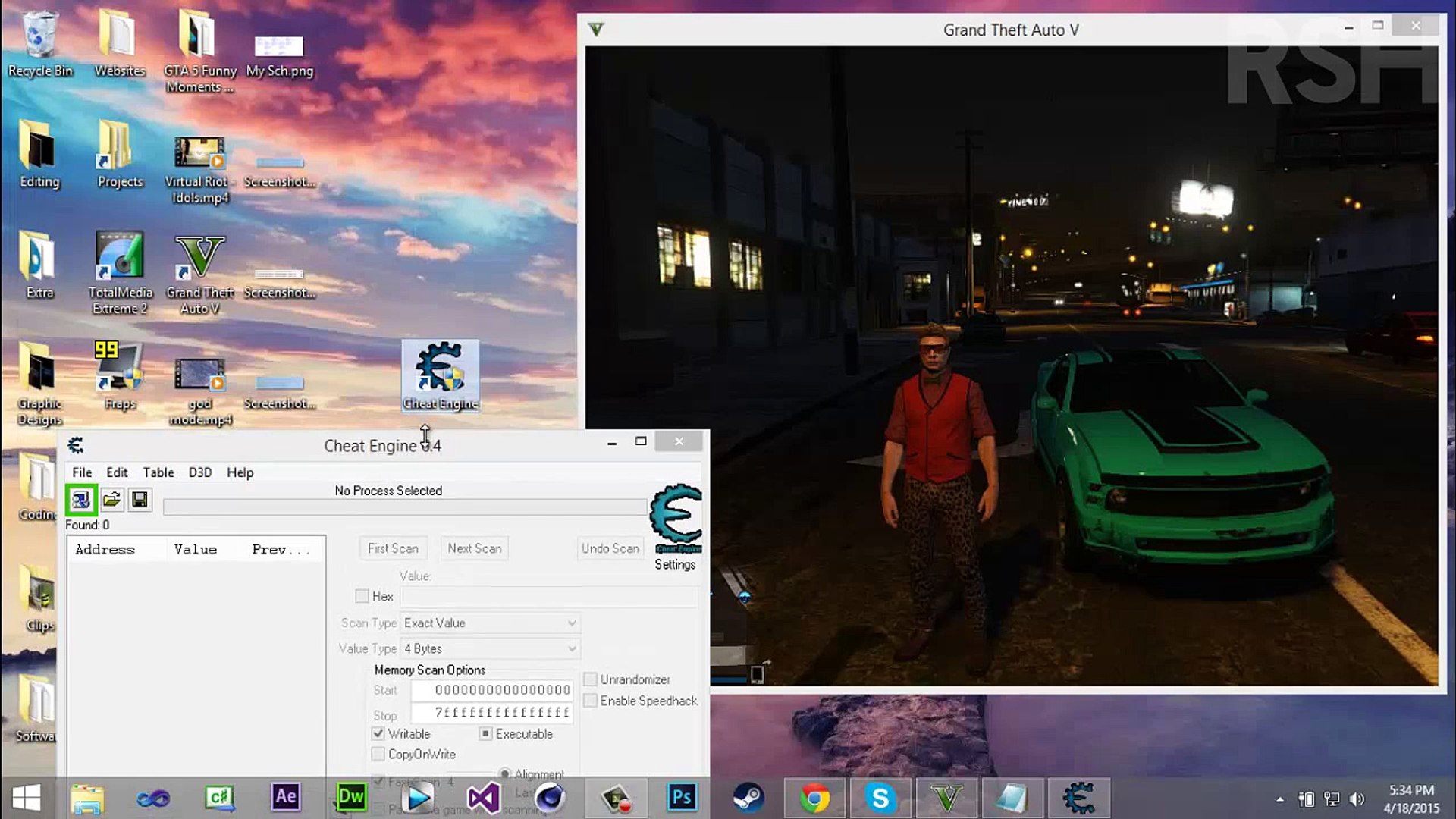Select god mode.mp4 video file
Viewport: 1456px width, 819px height.
[x=200, y=391]
